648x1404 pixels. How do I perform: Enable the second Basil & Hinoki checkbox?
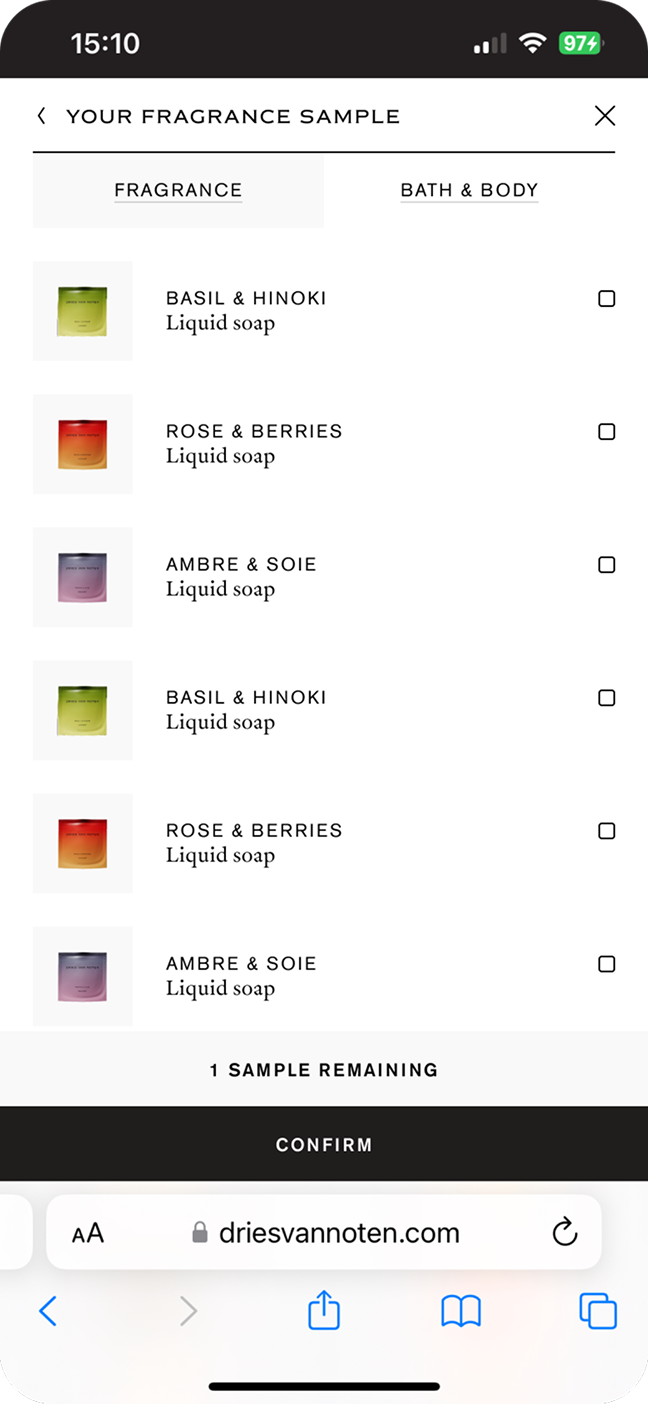[x=606, y=698]
